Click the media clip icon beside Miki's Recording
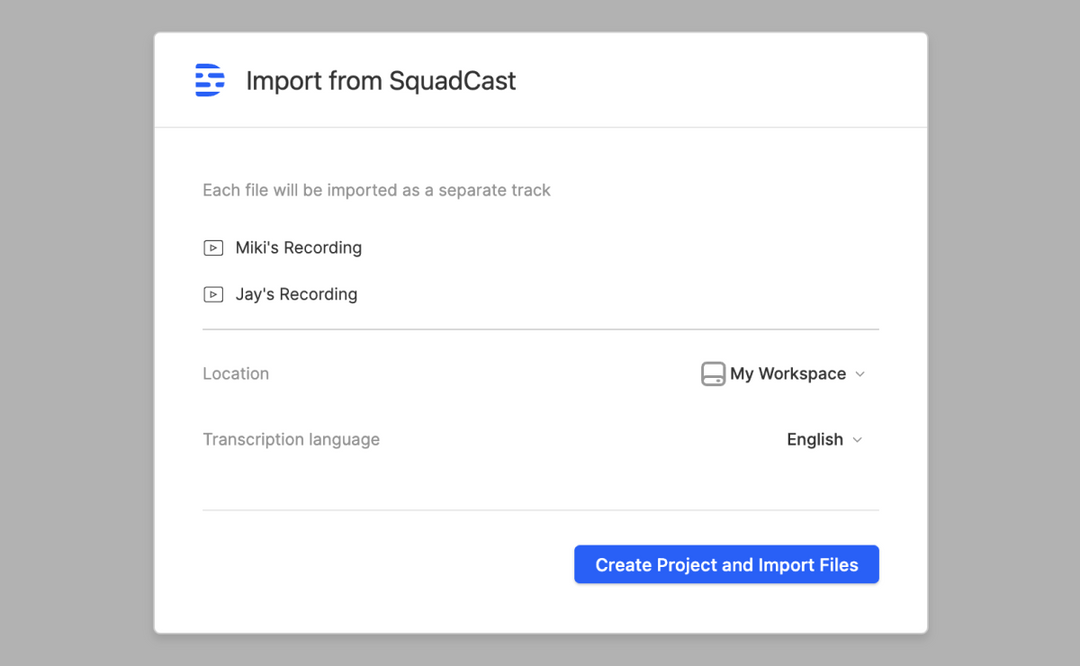The image size is (1080, 666). 213,247
